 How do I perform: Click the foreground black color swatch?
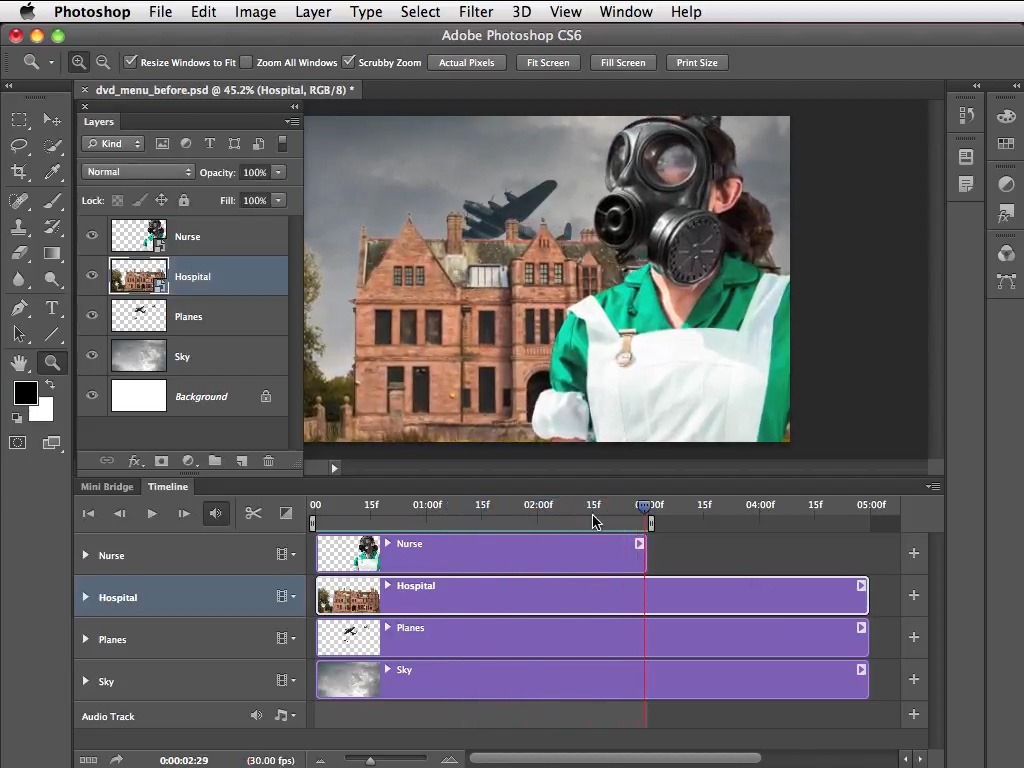(x=25, y=393)
